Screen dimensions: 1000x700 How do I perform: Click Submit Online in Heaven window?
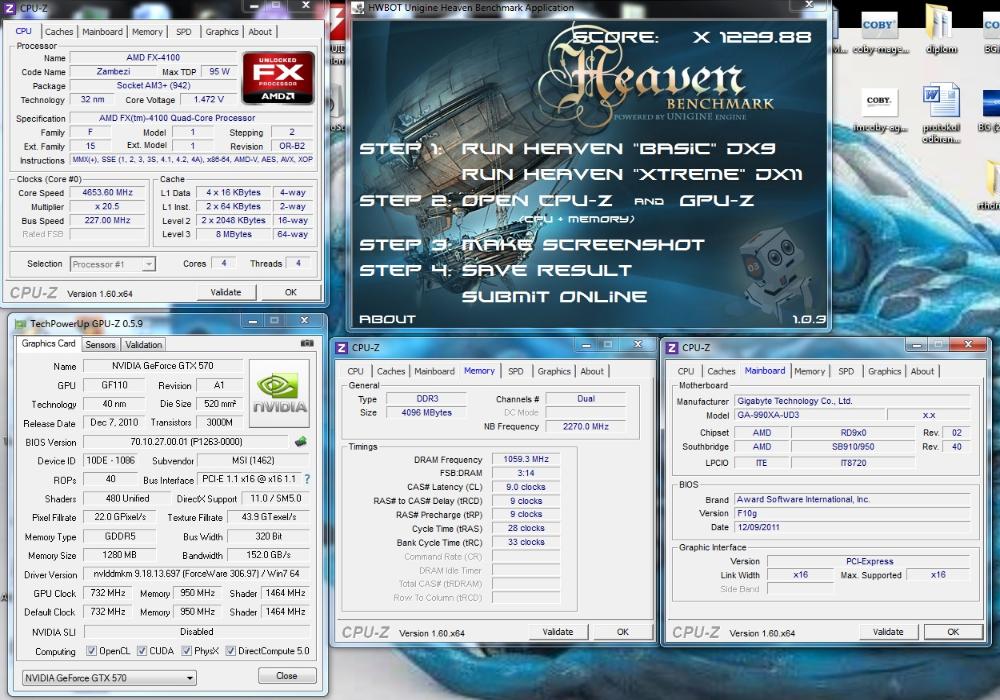(554, 296)
